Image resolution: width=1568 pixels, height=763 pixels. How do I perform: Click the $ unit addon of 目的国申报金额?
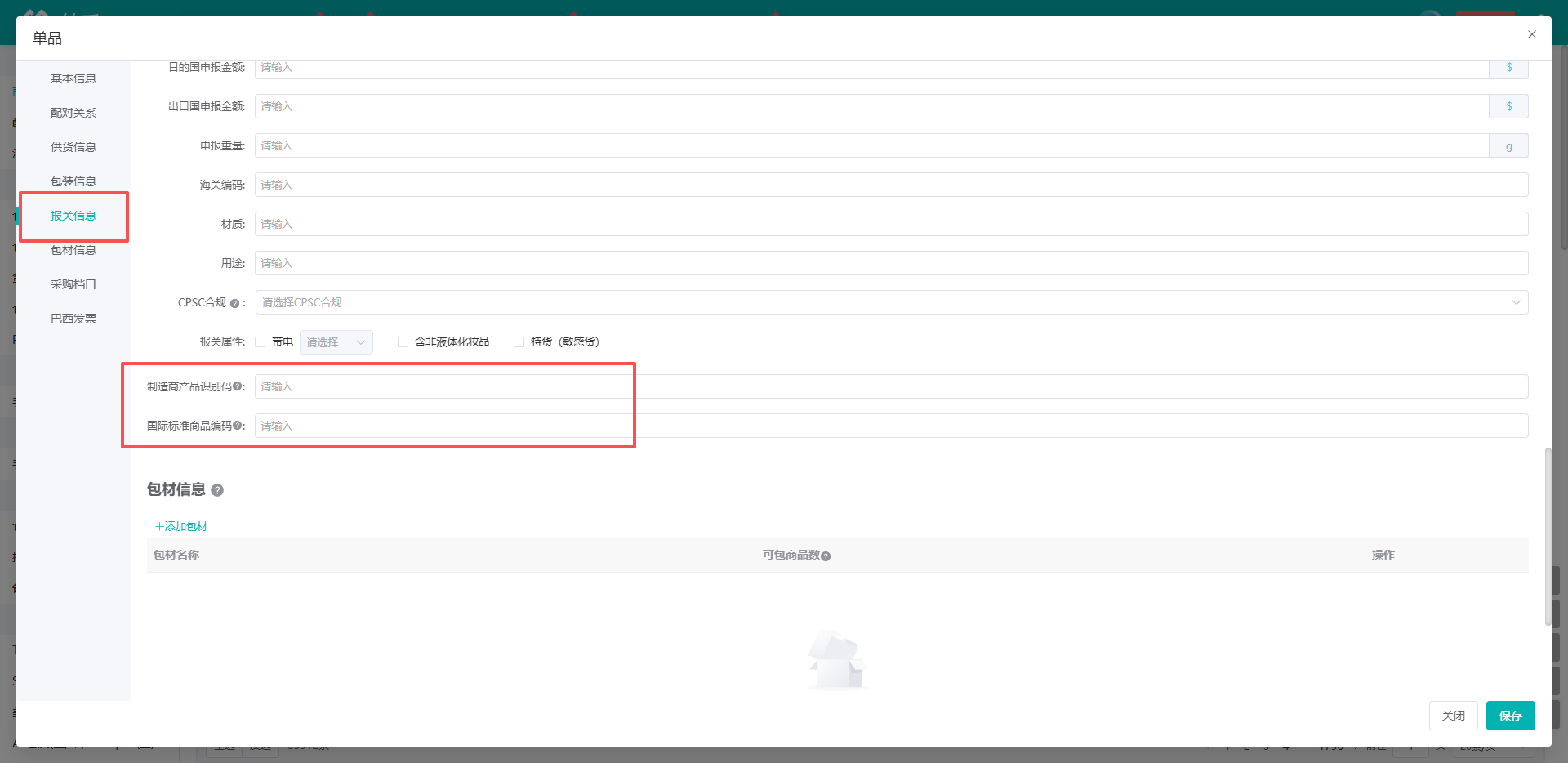point(1509,68)
